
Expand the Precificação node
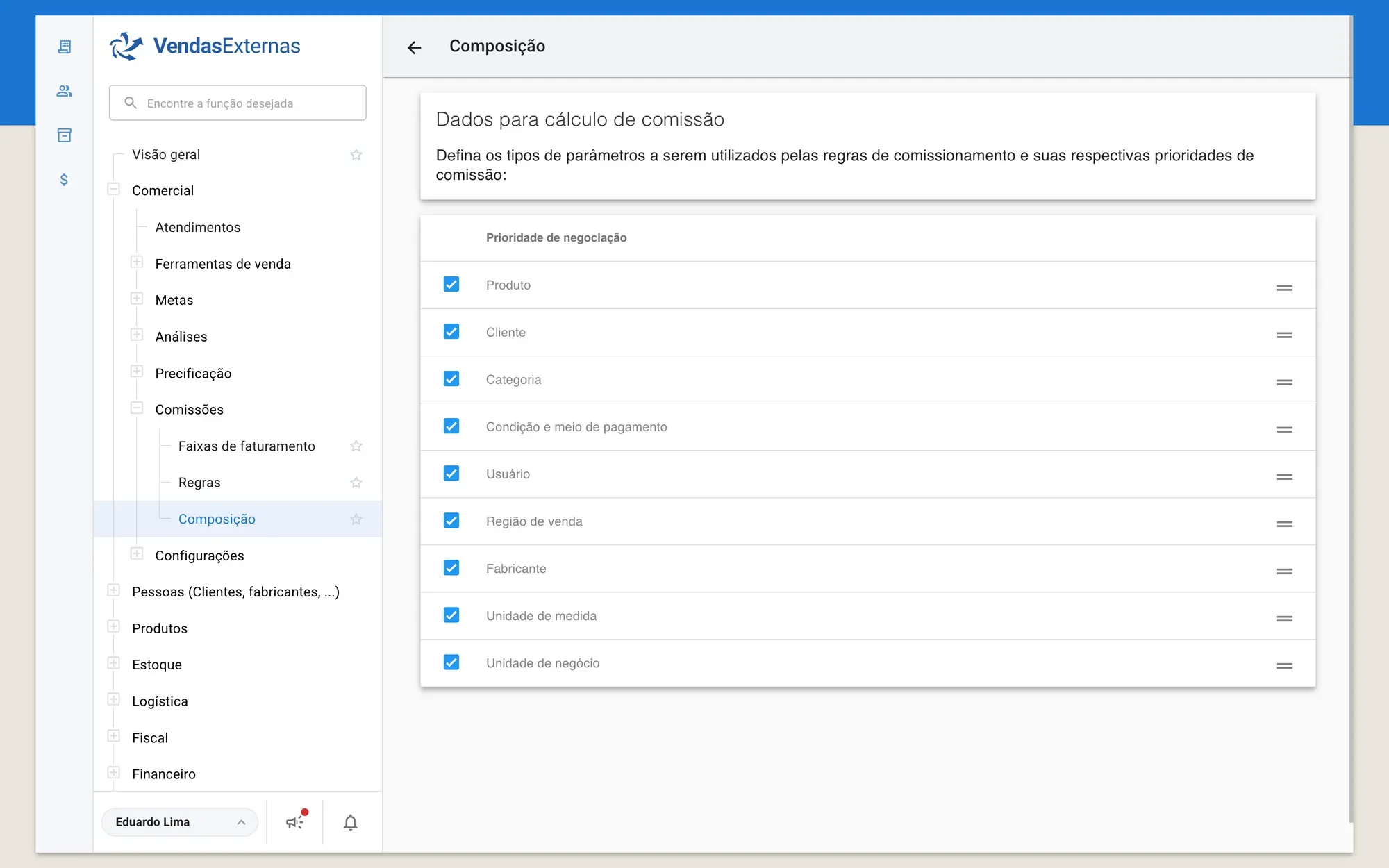click(x=137, y=372)
